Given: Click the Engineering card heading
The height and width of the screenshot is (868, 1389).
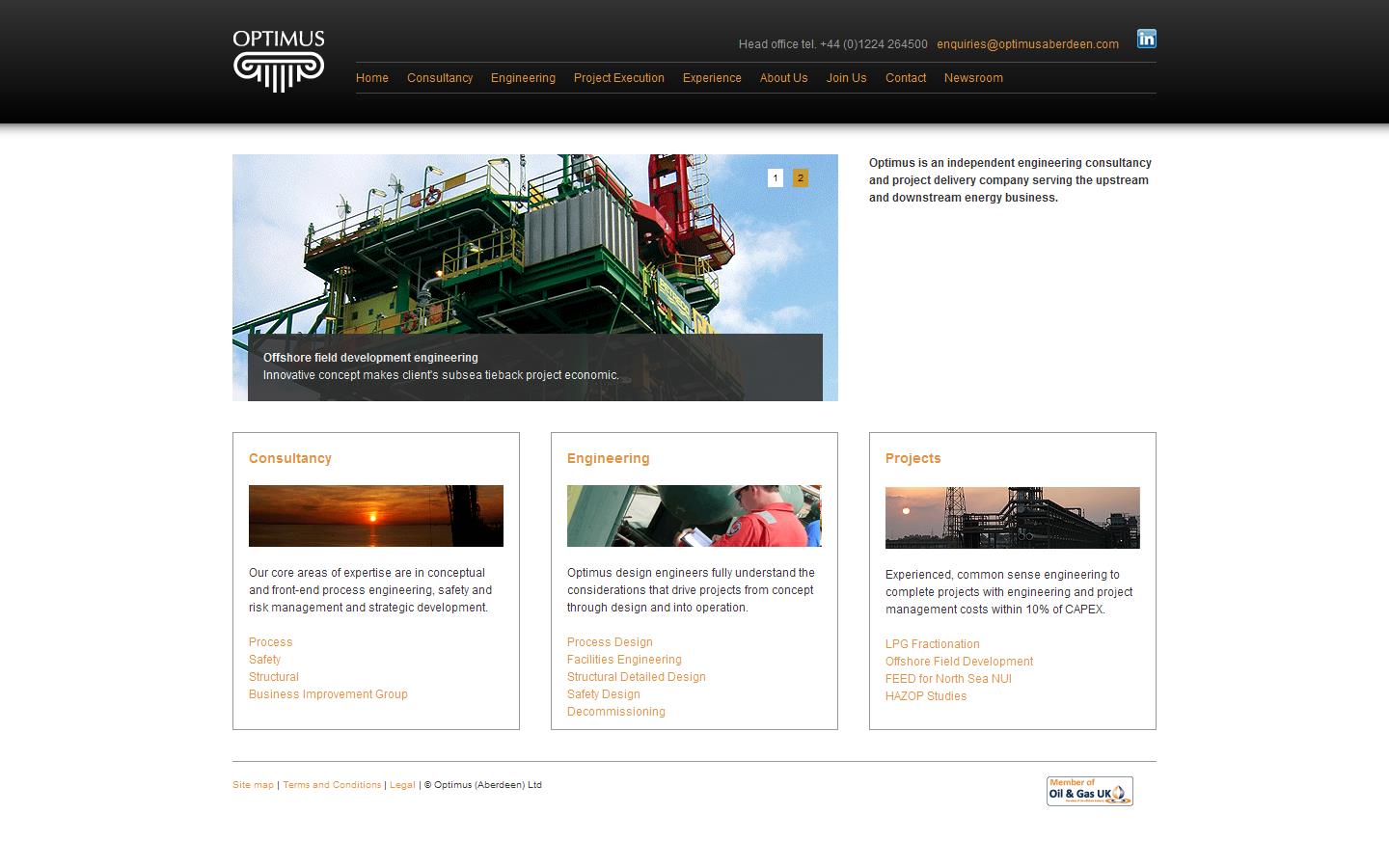Looking at the screenshot, I should pyautogui.click(x=609, y=458).
